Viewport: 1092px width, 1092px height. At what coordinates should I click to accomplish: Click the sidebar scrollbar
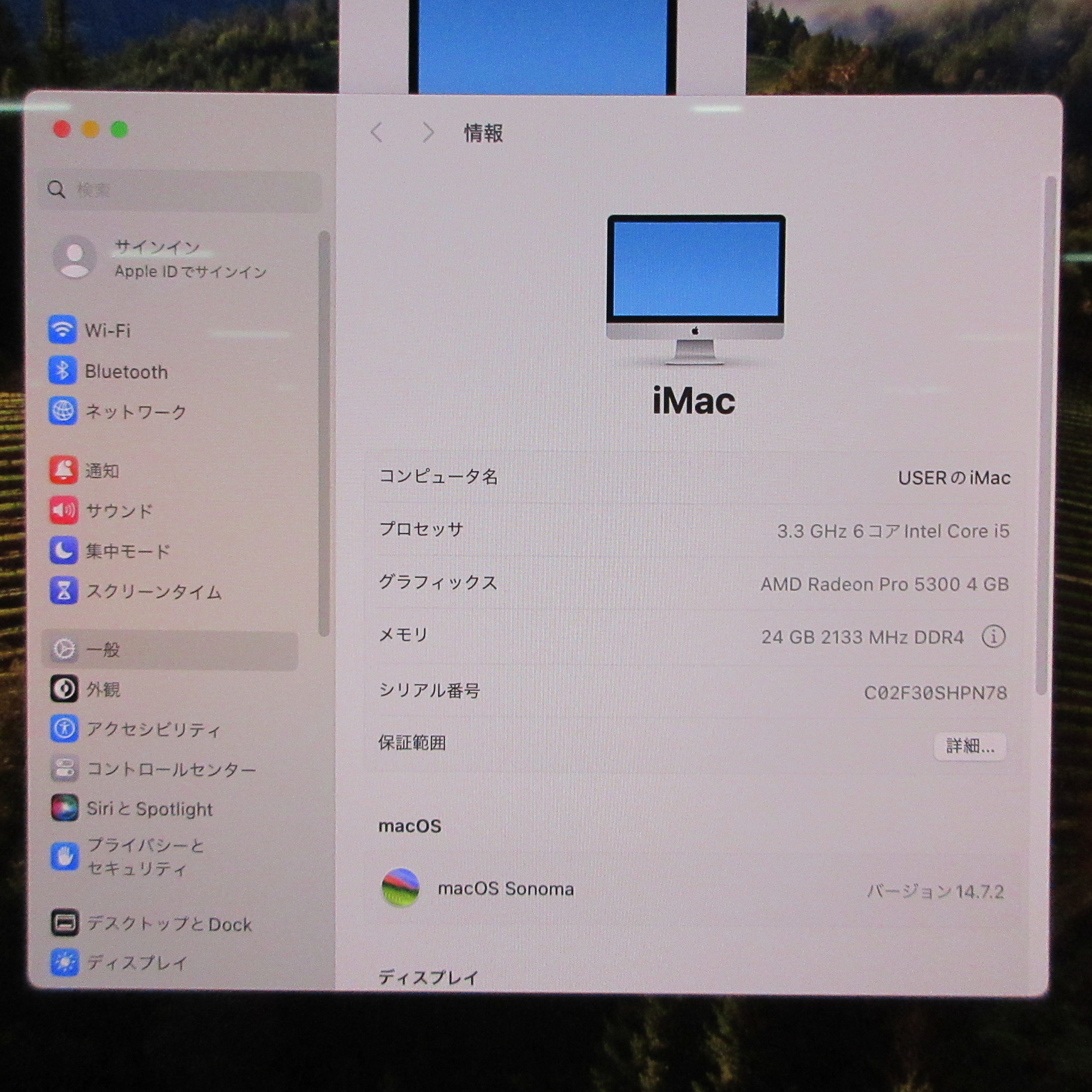(324, 433)
